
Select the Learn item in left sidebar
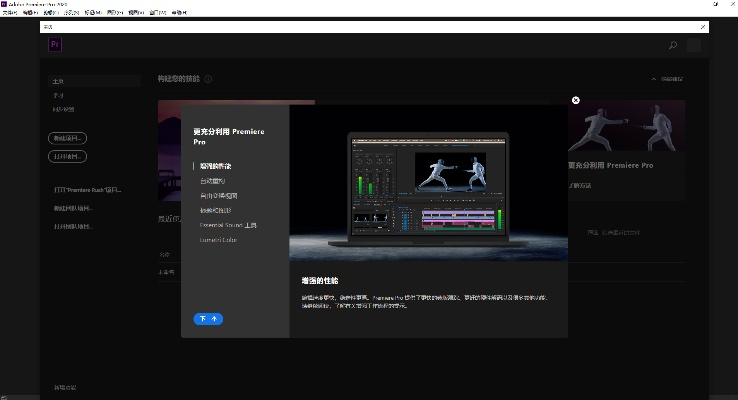(x=58, y=95)
